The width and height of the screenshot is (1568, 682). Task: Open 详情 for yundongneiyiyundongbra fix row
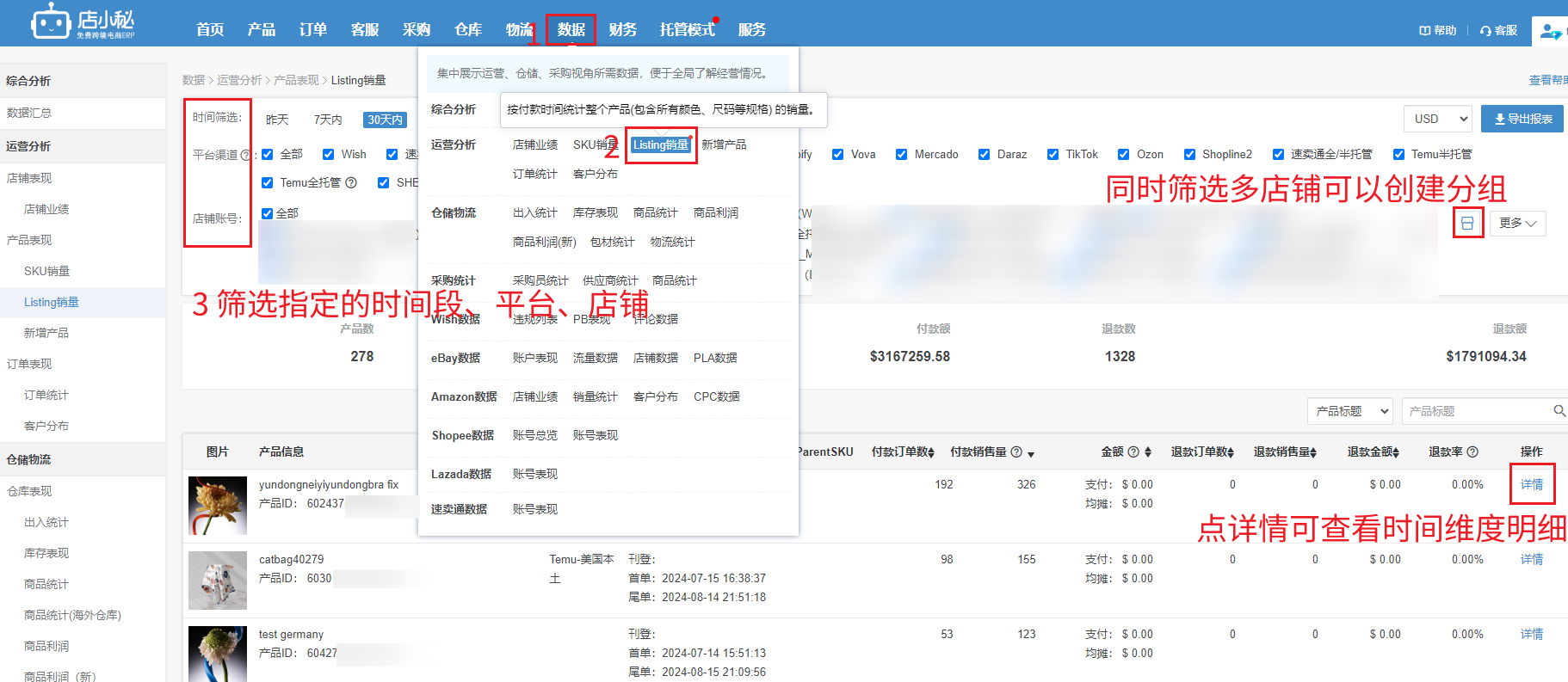(x=1532, y=484)
